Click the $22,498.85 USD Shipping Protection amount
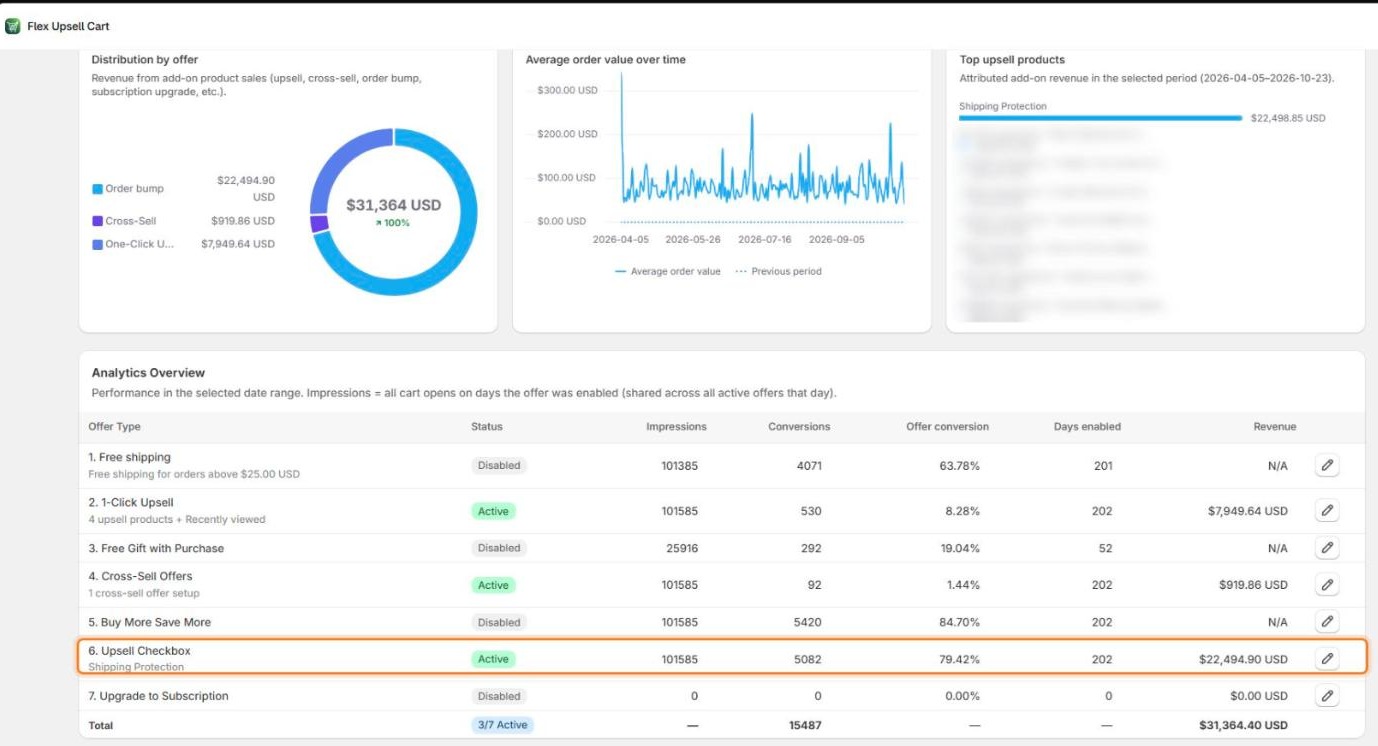 [1288, 118]
